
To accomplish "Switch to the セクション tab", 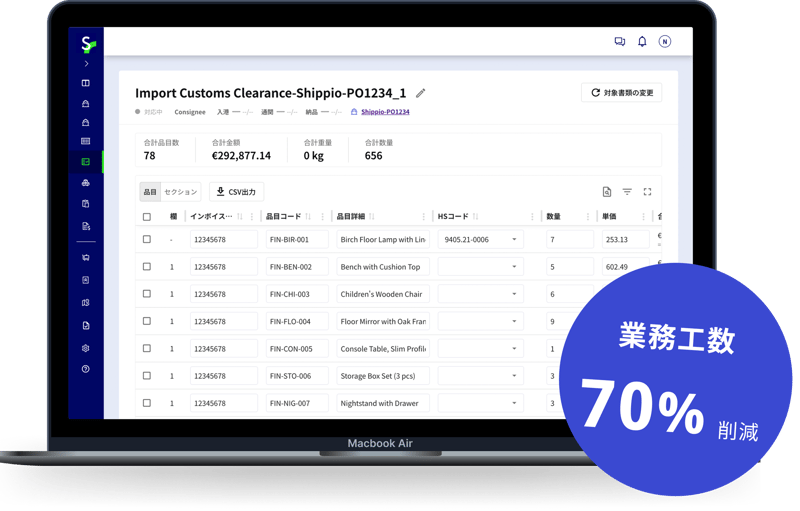I will coord(181,192).
